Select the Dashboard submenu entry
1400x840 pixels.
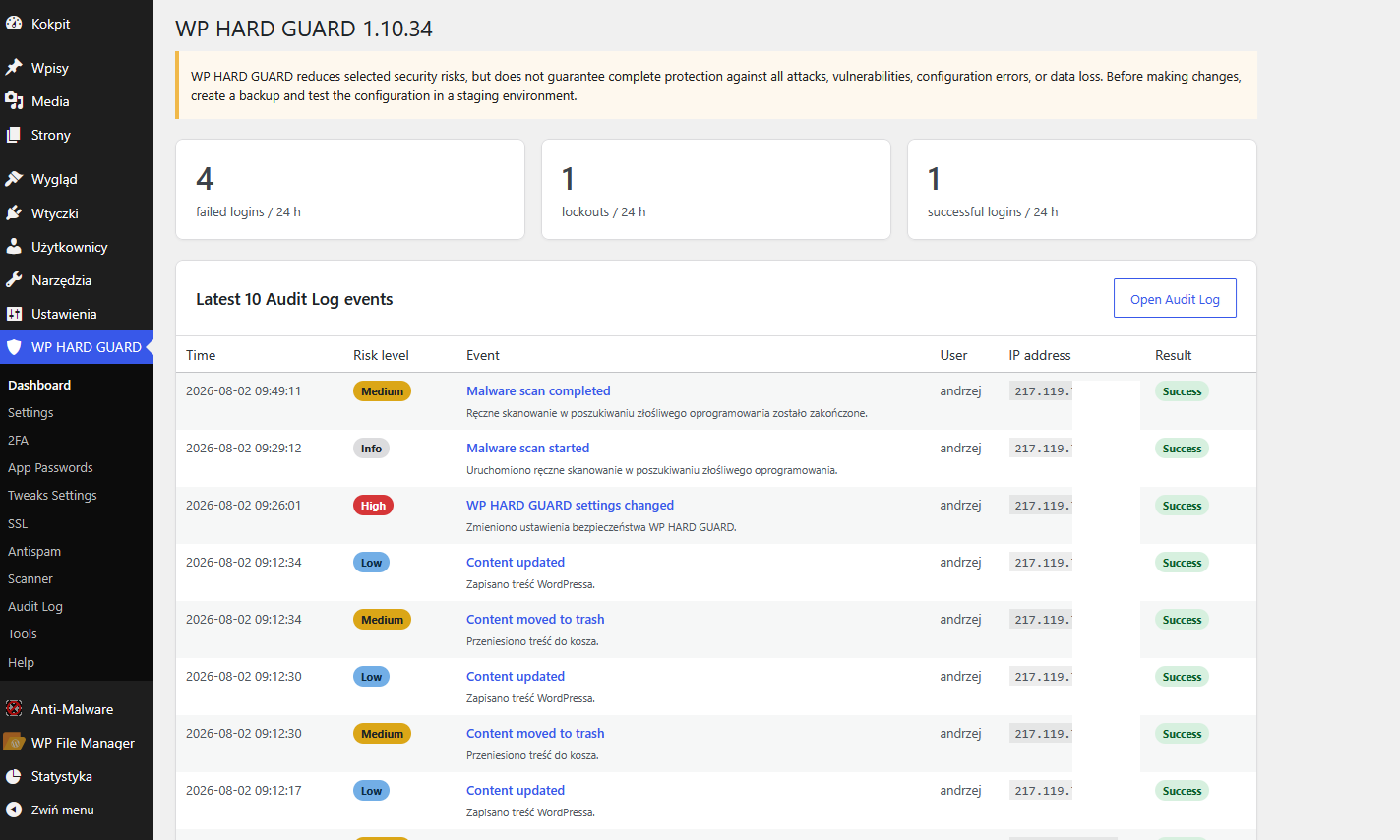tap(39, 385)
